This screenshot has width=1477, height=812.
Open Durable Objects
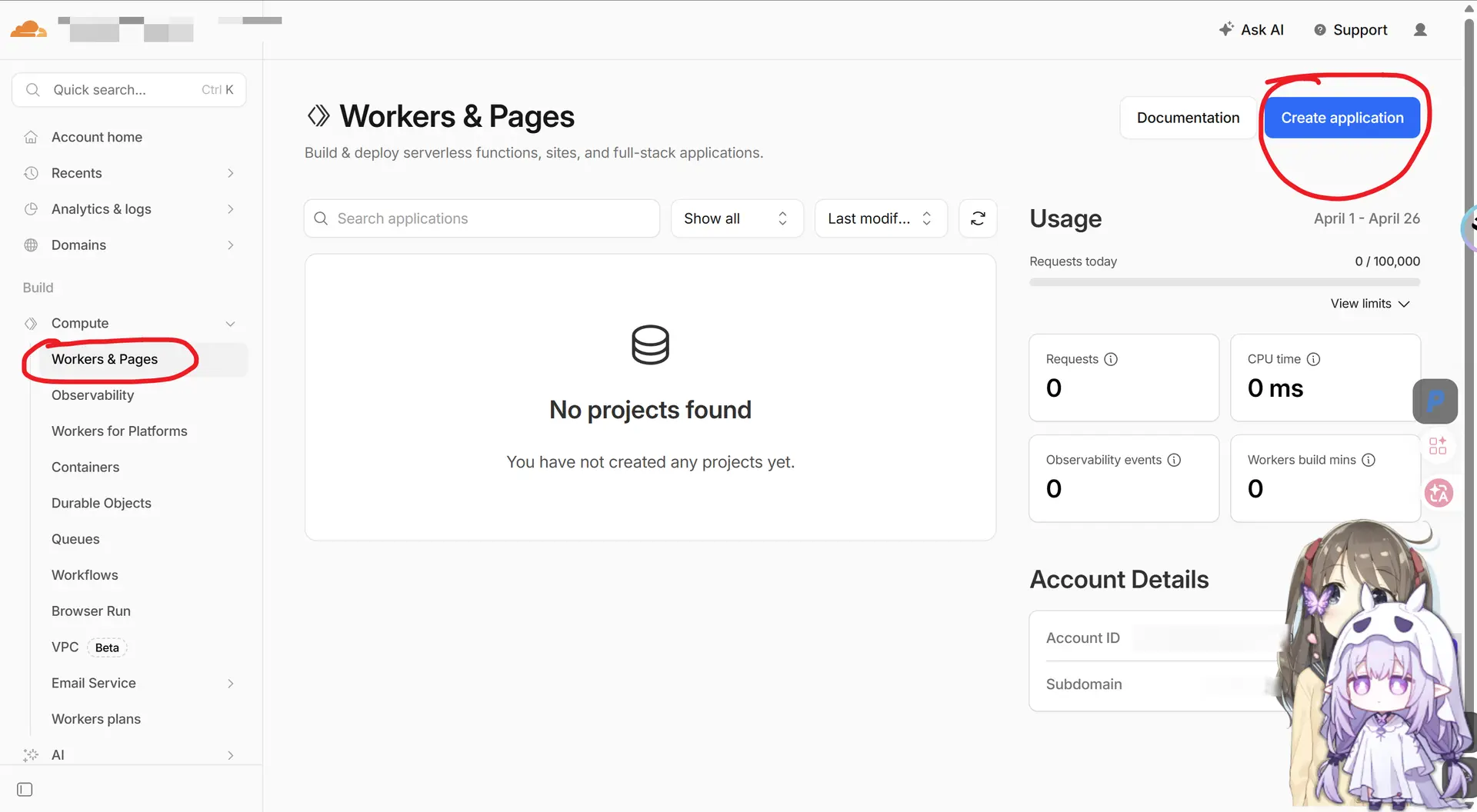(x=102, y=503)
